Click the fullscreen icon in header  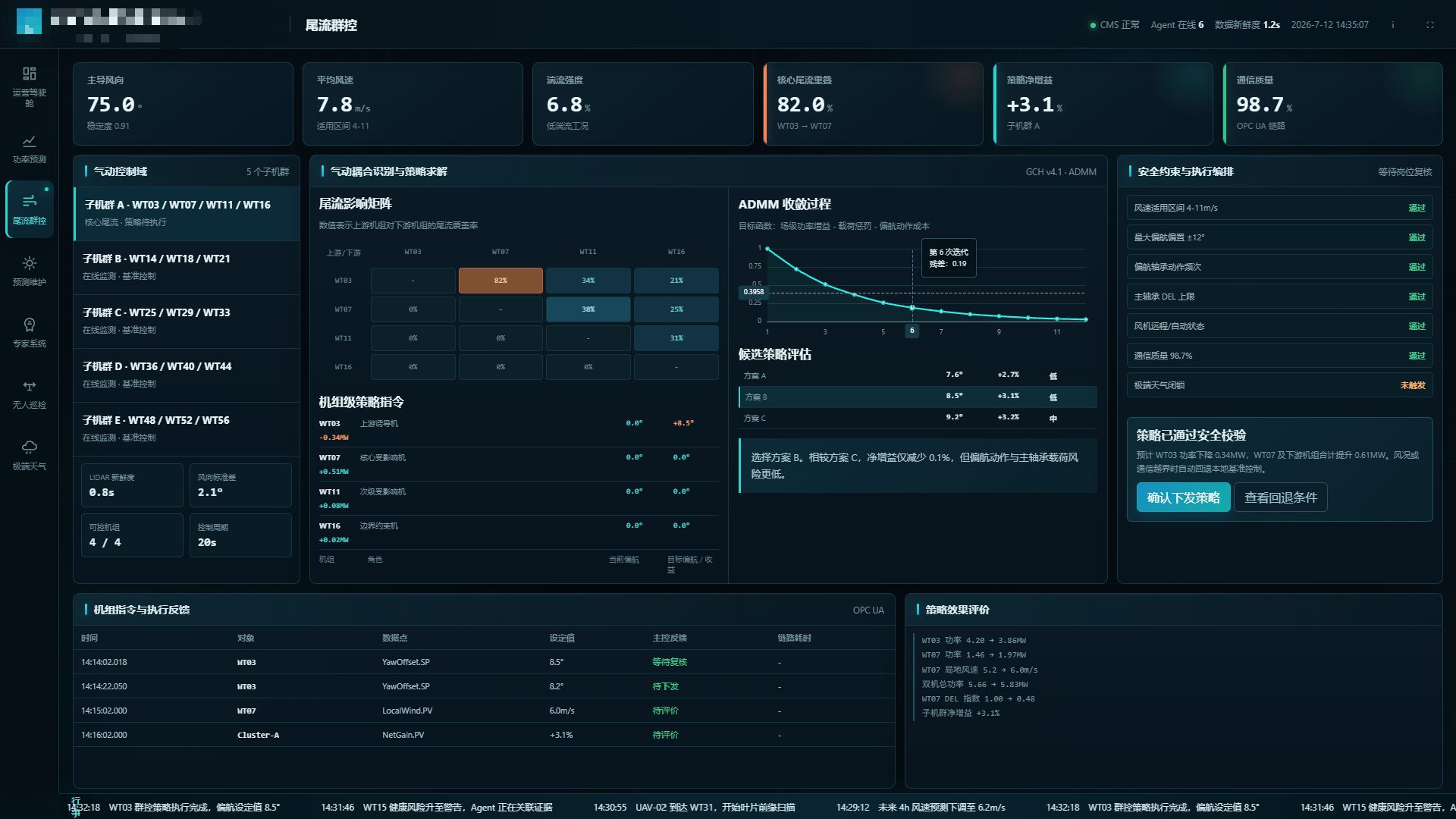[x=1430, y=25]
